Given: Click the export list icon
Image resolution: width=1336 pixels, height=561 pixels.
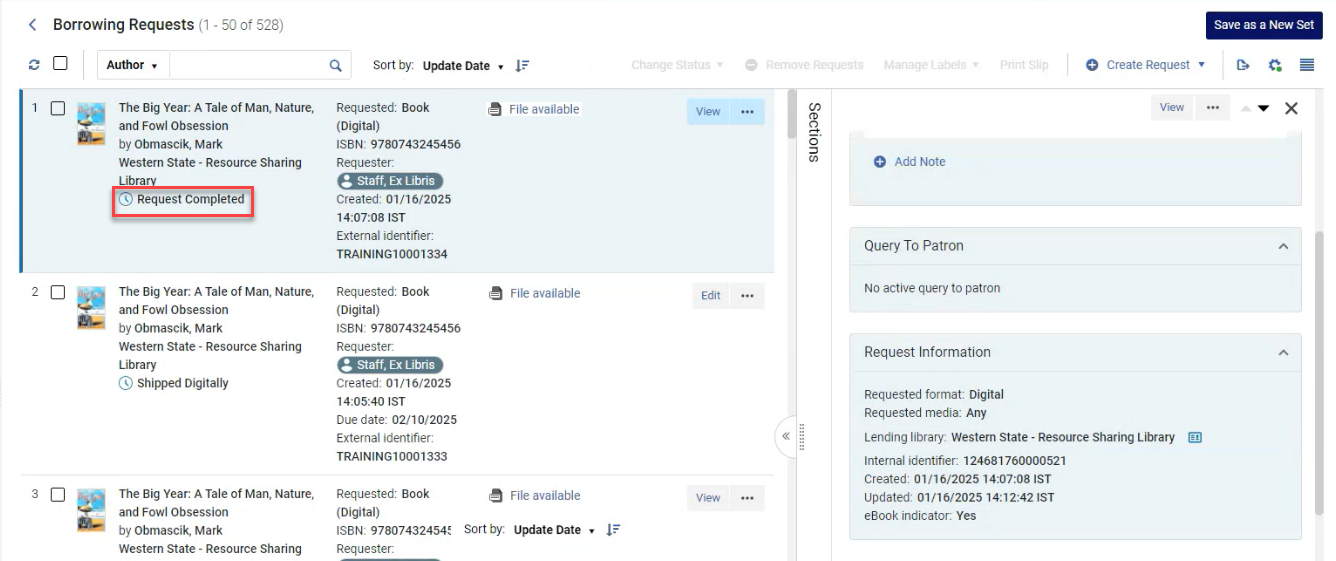Looking at the screenshot, I should (1243, 65).
